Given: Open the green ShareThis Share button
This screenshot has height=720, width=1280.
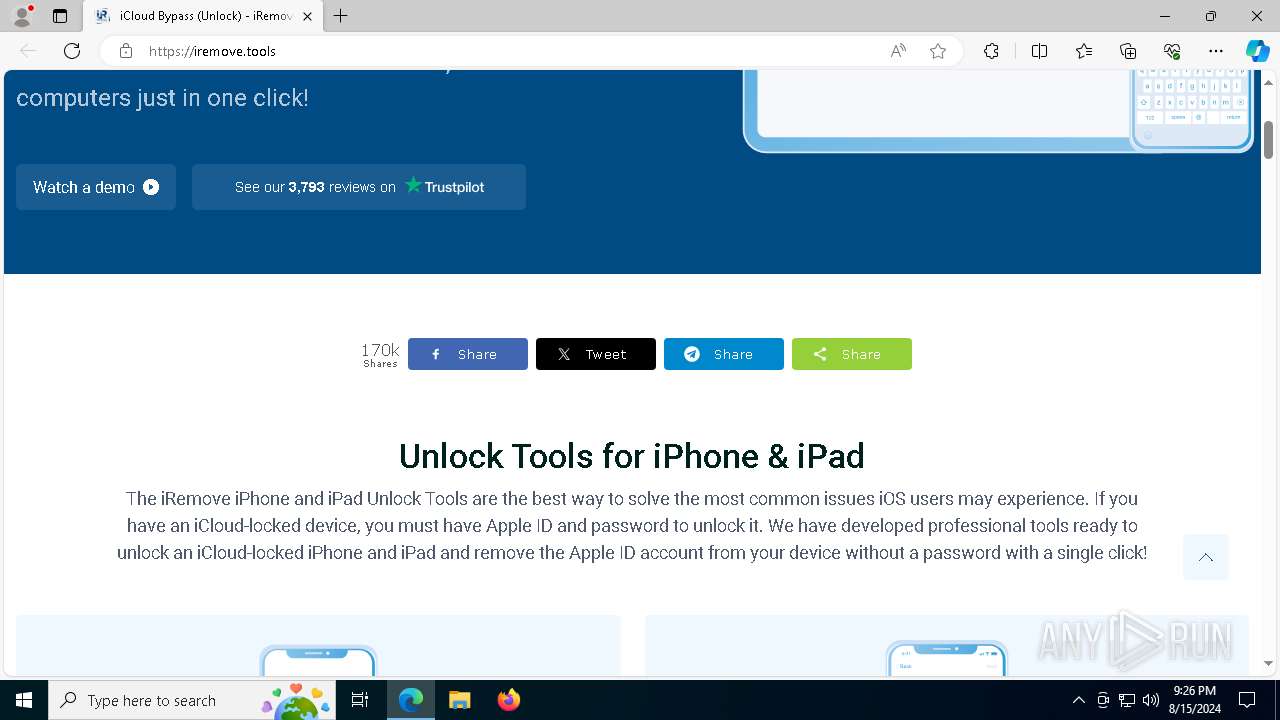Looking at the screenshot, I should click(x=852, y=354).
